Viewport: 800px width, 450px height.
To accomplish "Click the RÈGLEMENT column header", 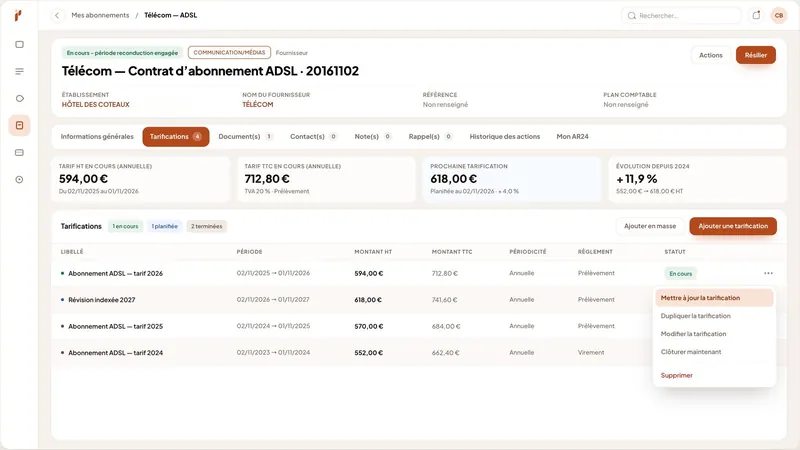I will click(x=595, y=252).
